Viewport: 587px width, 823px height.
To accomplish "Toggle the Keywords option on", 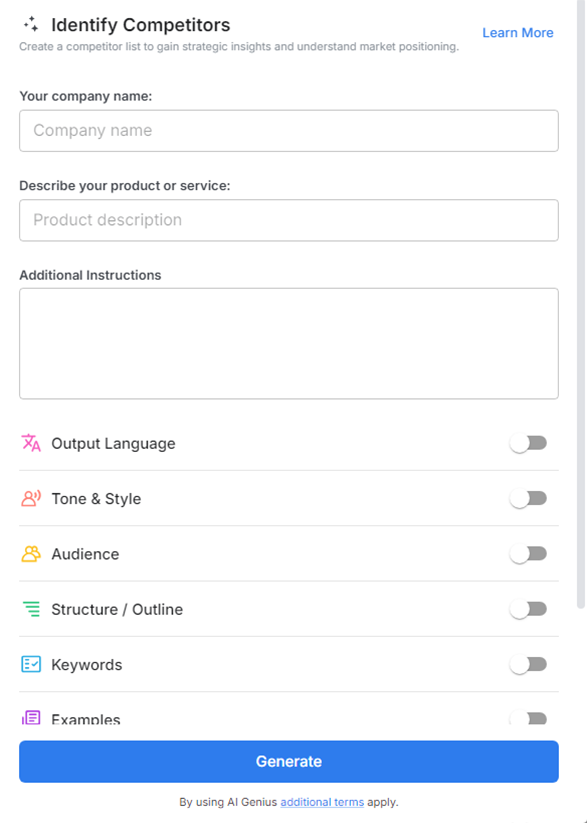I will 529,664.
